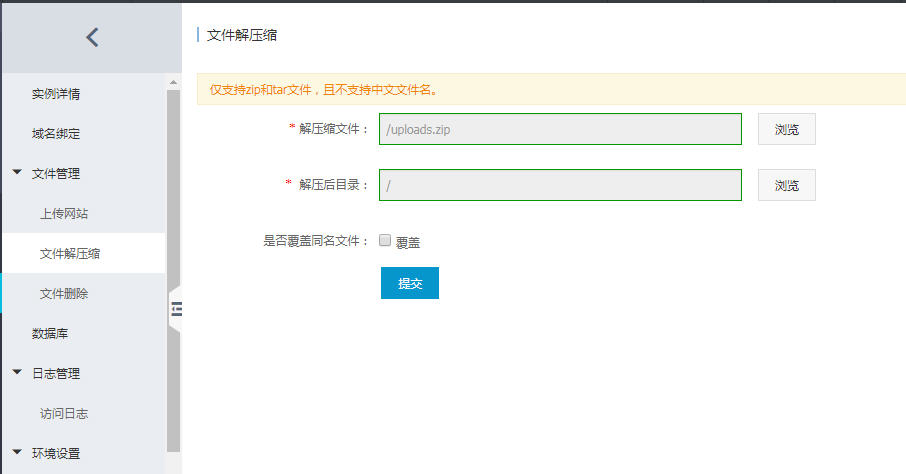Collapse the 环境设置 section arrow
This screenshot has width=906, height=474.
pos(17,452)
